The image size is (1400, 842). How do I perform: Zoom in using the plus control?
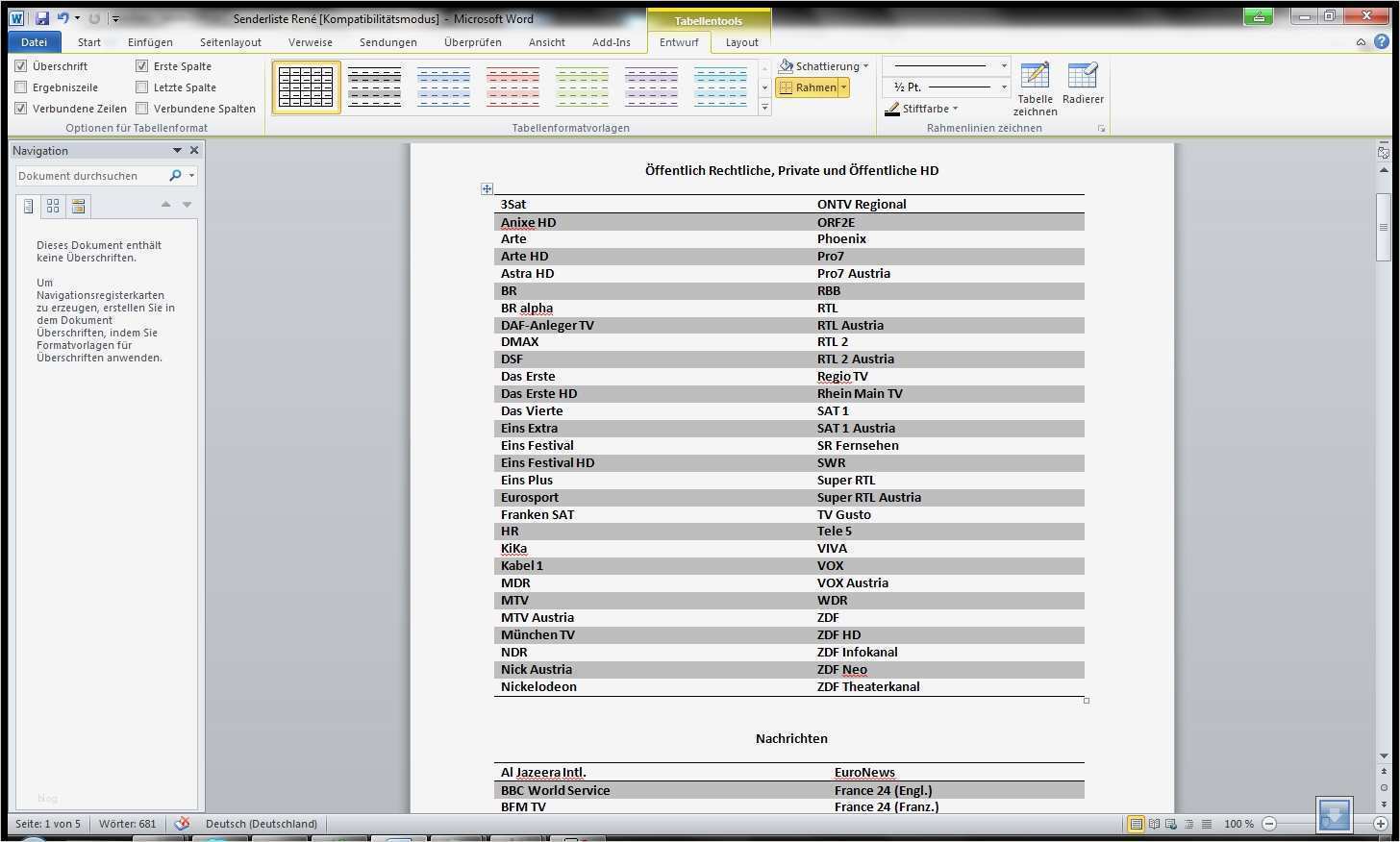coord(1381,824)
